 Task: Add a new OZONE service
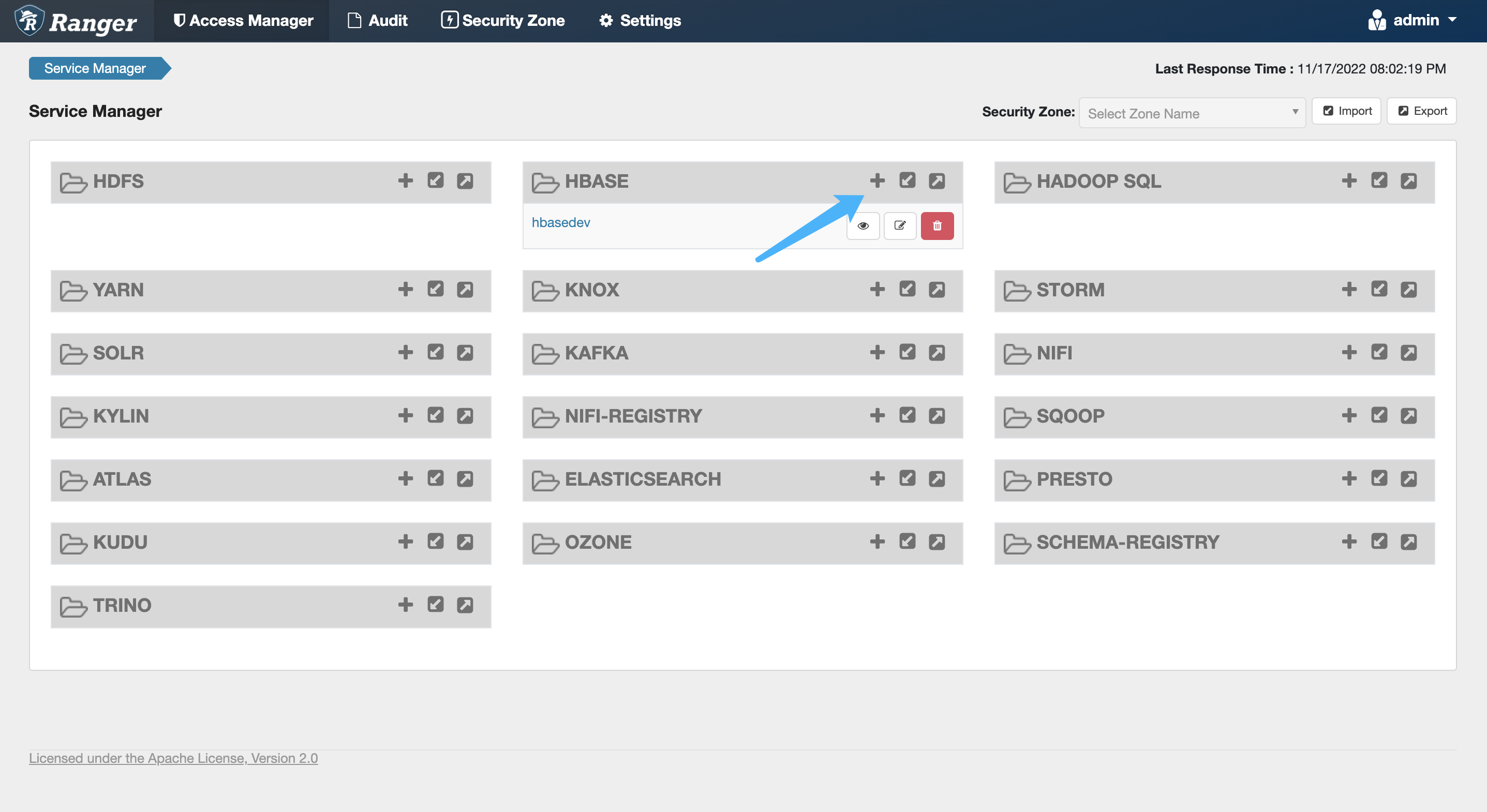pos(877,542)
